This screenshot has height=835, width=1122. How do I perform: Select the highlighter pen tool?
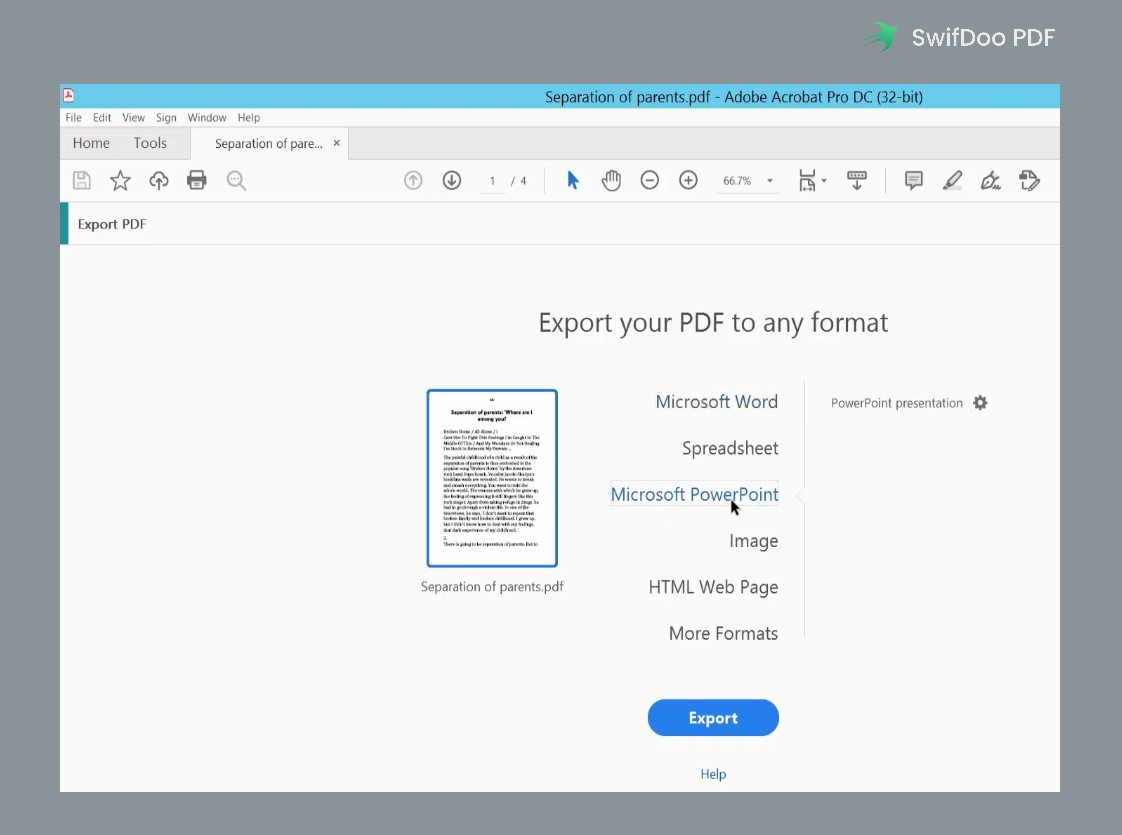[952, 180]
